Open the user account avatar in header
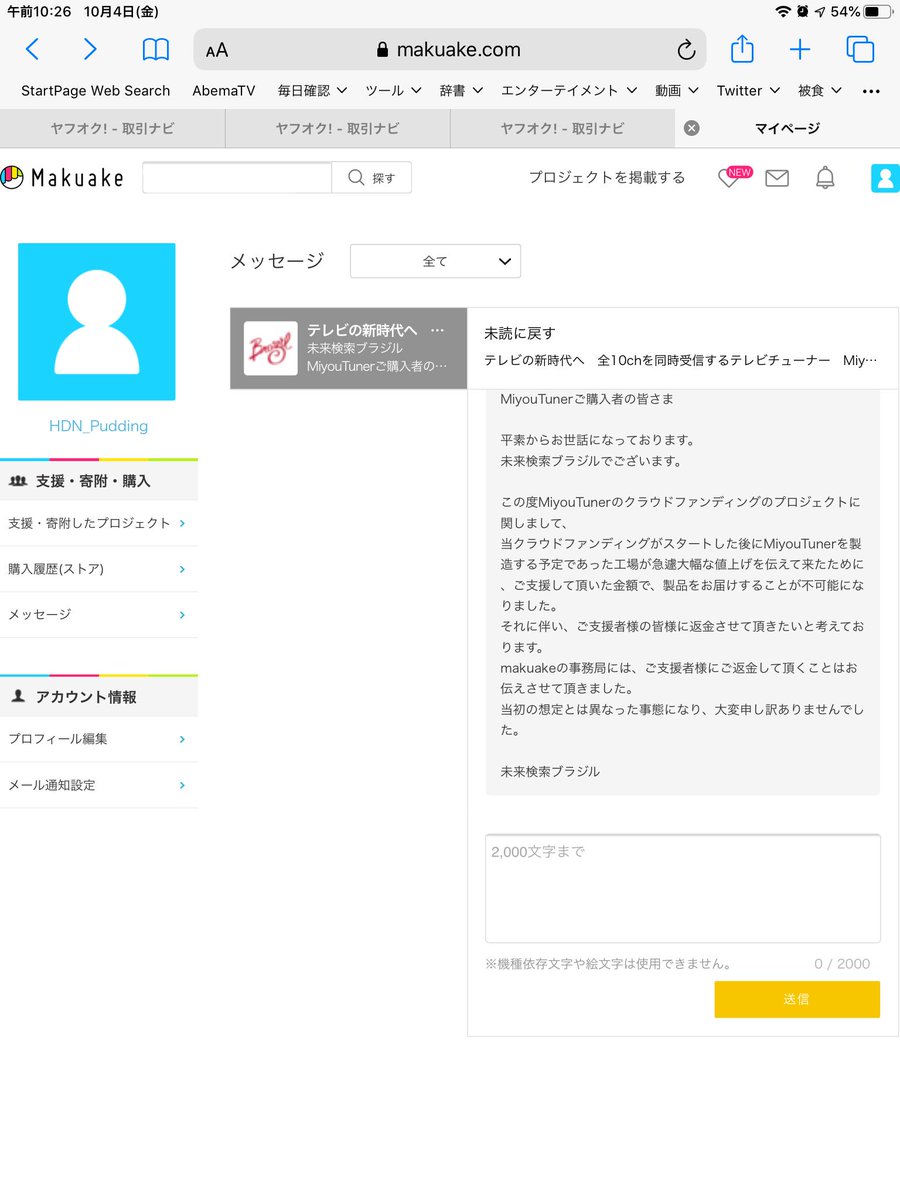Viewport: 900px width, 1200px height. pyautogui.click(x=885, y=178)
